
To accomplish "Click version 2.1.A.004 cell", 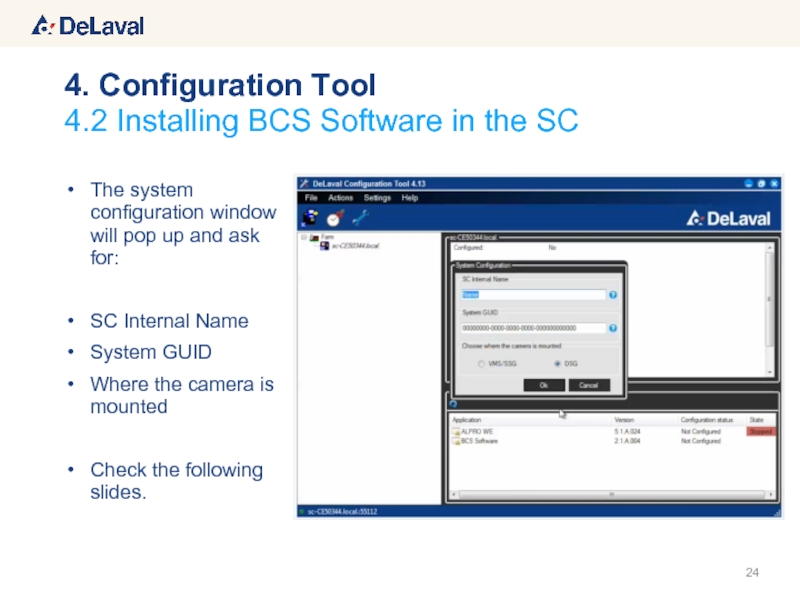I will click(627, 441).
